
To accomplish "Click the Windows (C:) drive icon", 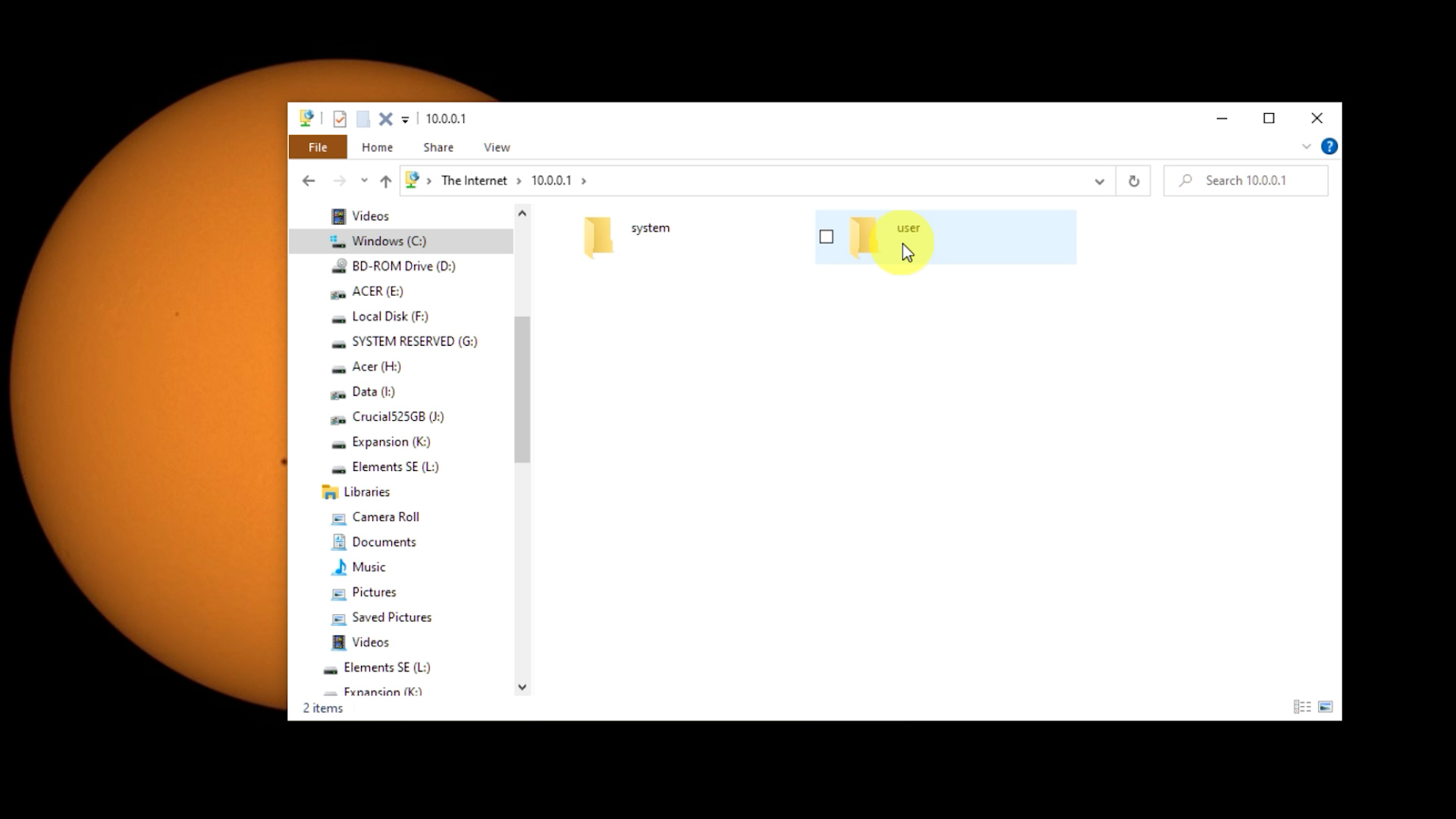I will click(338, 241).
